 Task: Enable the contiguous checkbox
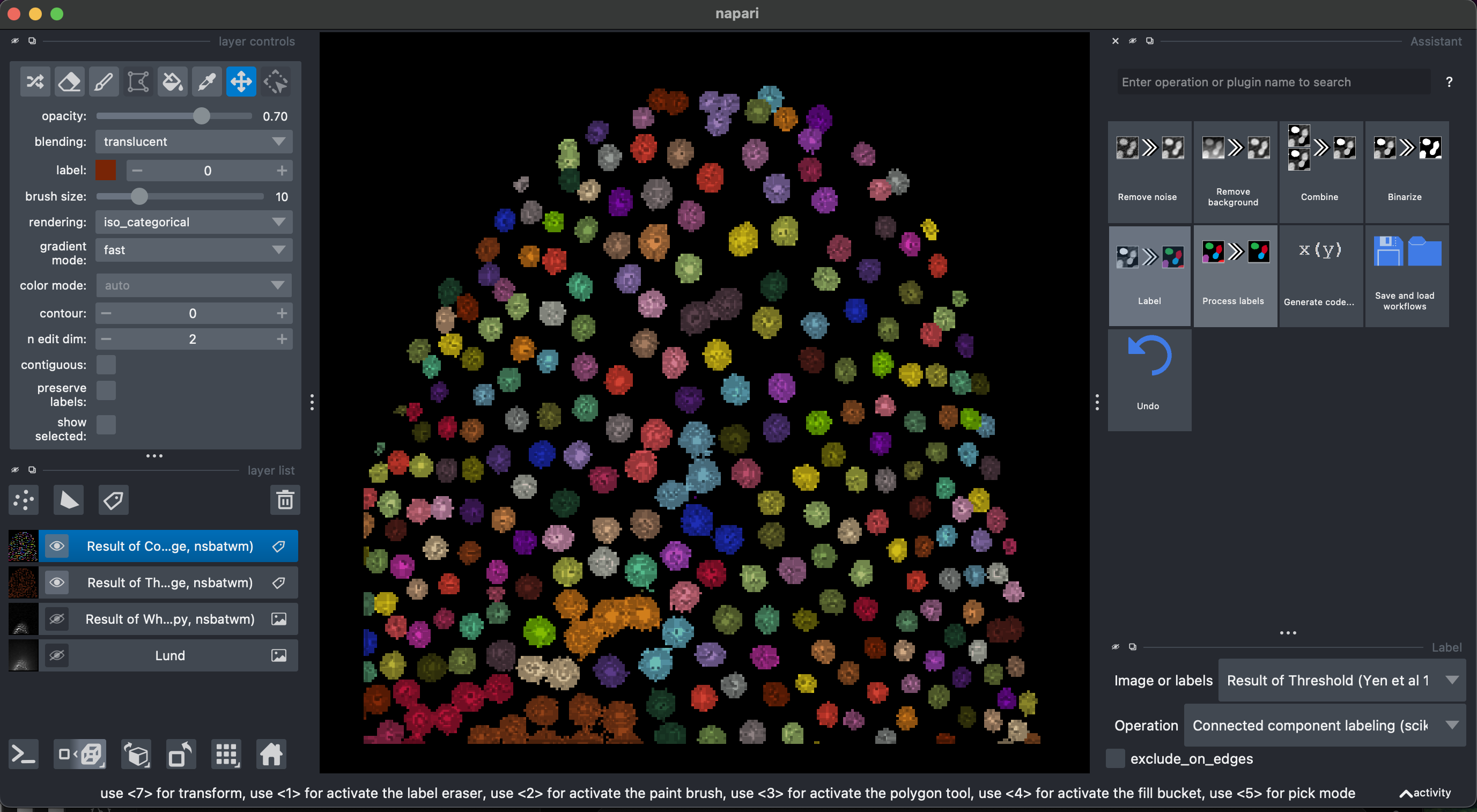[x=106, y=365]
